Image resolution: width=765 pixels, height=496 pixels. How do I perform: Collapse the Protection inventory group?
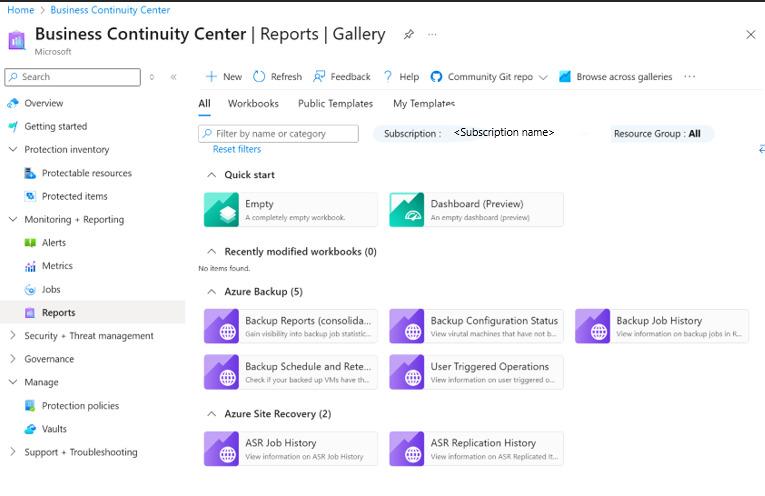pyautogui.click(x=13, y=149)
